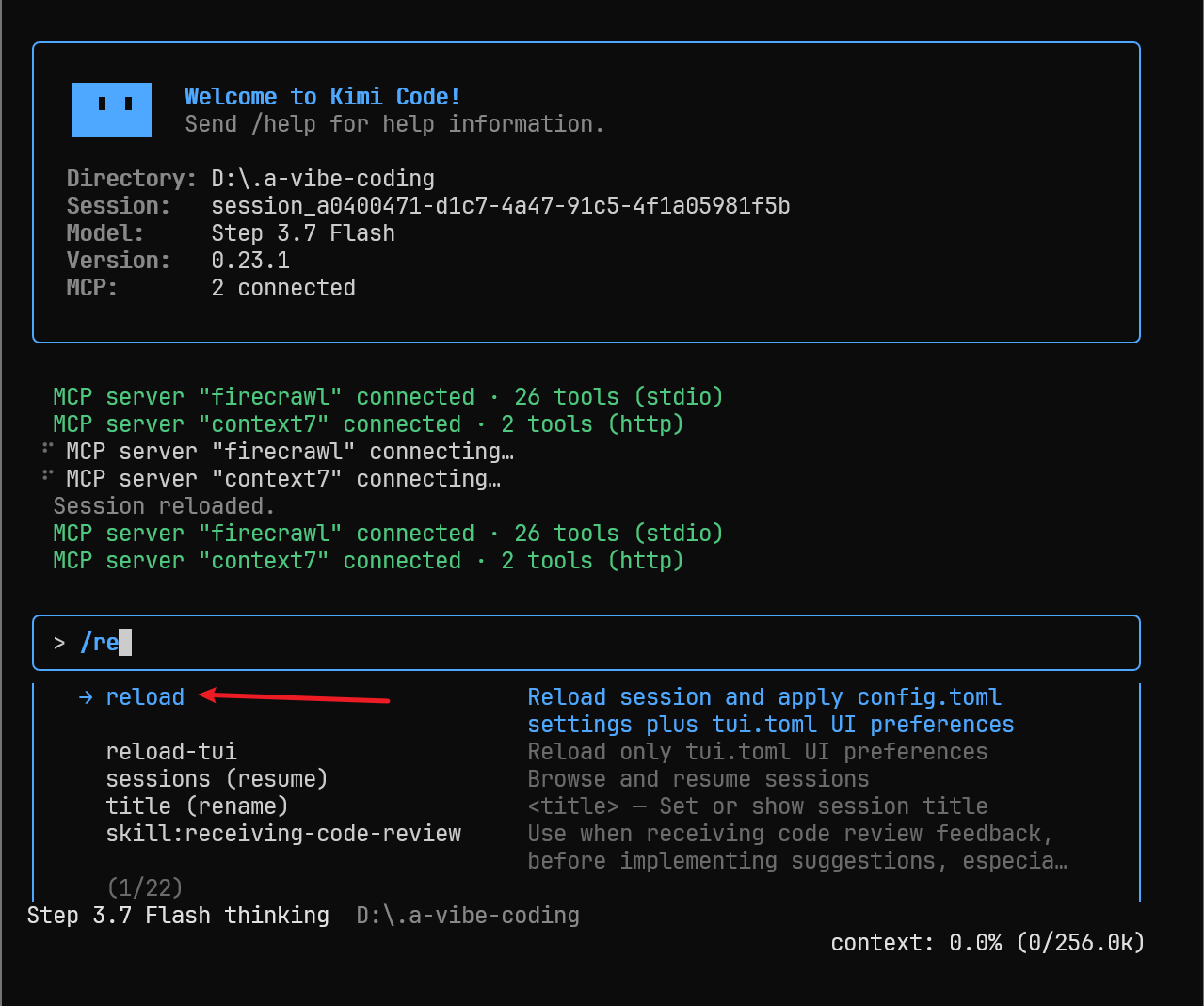
Task: Select the reload-tui command suggestion
Action: click(x=171, y=752)
